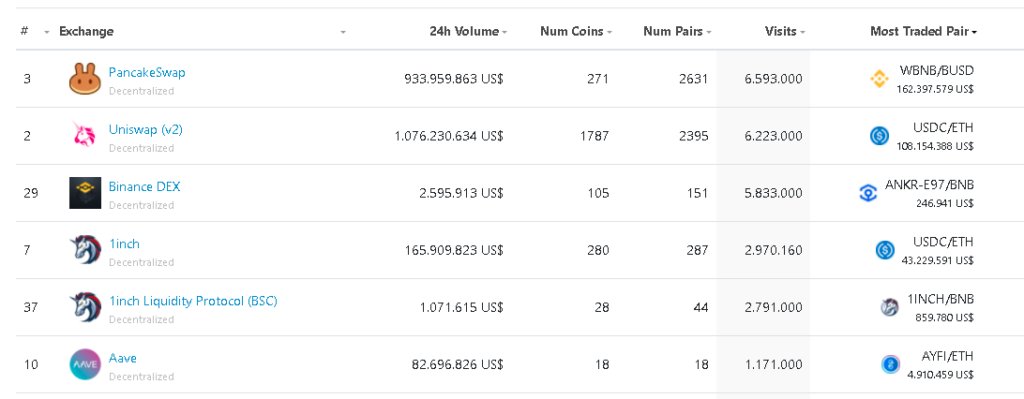
Task: Open the Uniswap (v2) exchange link
Action: pos(146,129)
